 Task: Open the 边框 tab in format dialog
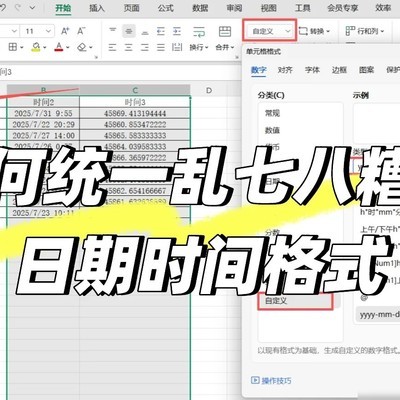(x=339, y=70)
